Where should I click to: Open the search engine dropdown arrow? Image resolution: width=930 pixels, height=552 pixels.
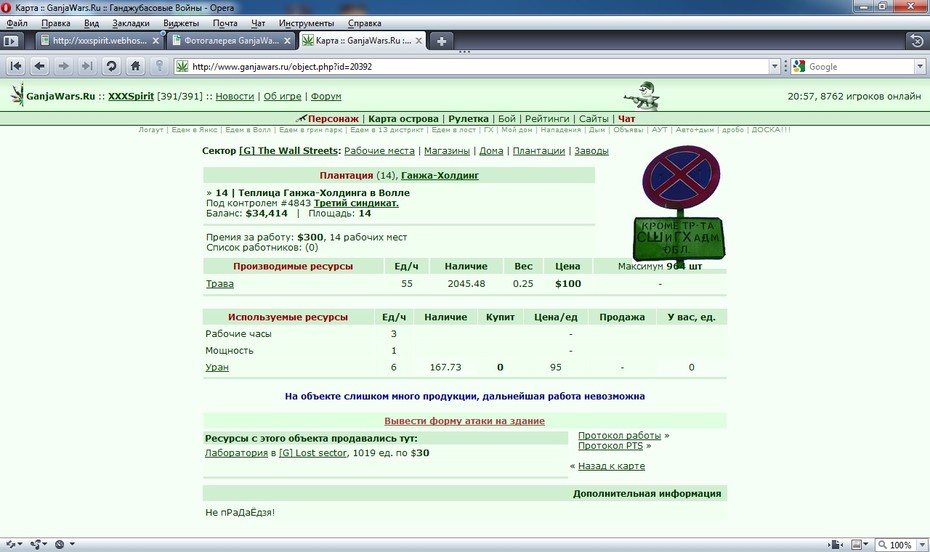920,66
